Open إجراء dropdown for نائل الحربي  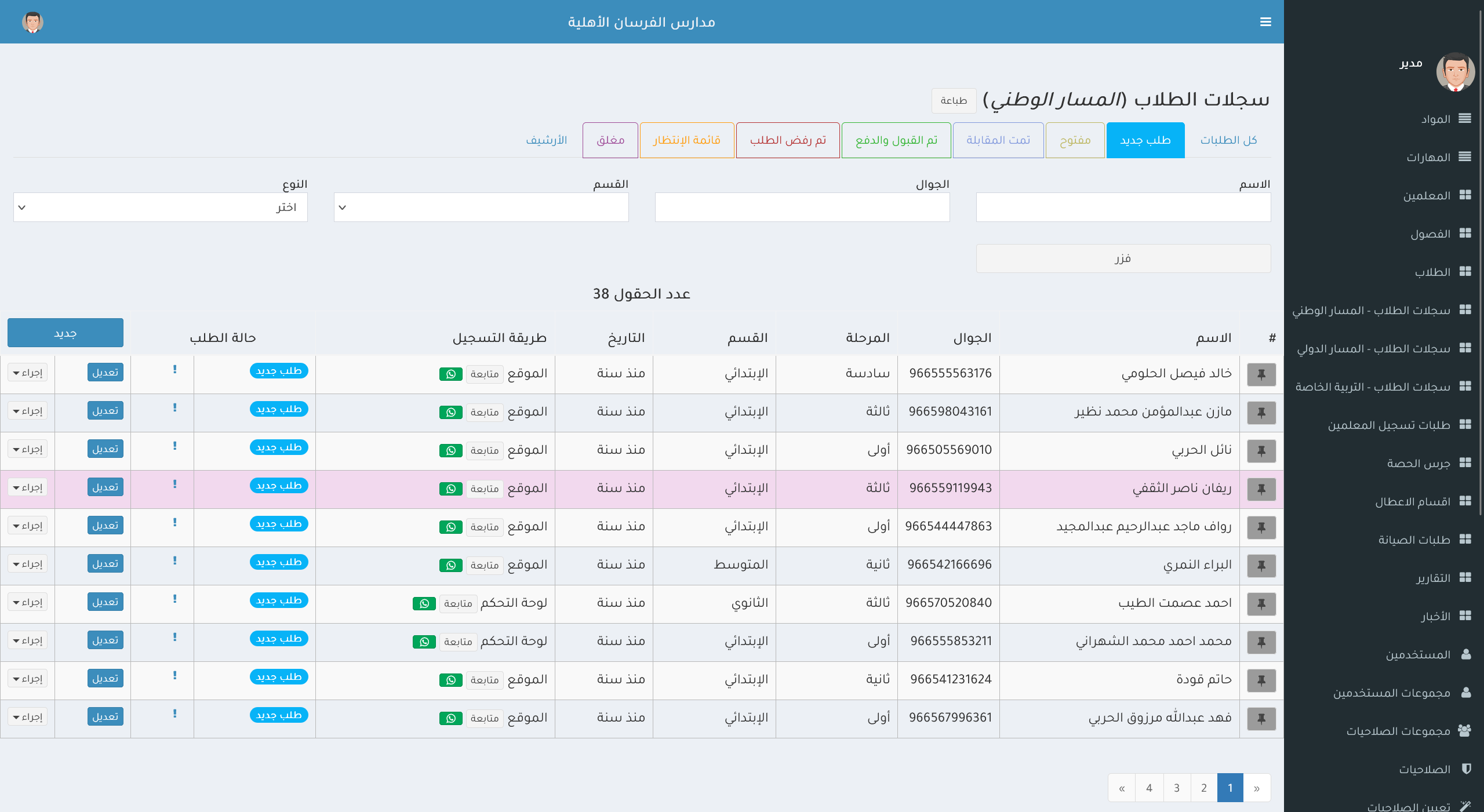tap(28, 449)
